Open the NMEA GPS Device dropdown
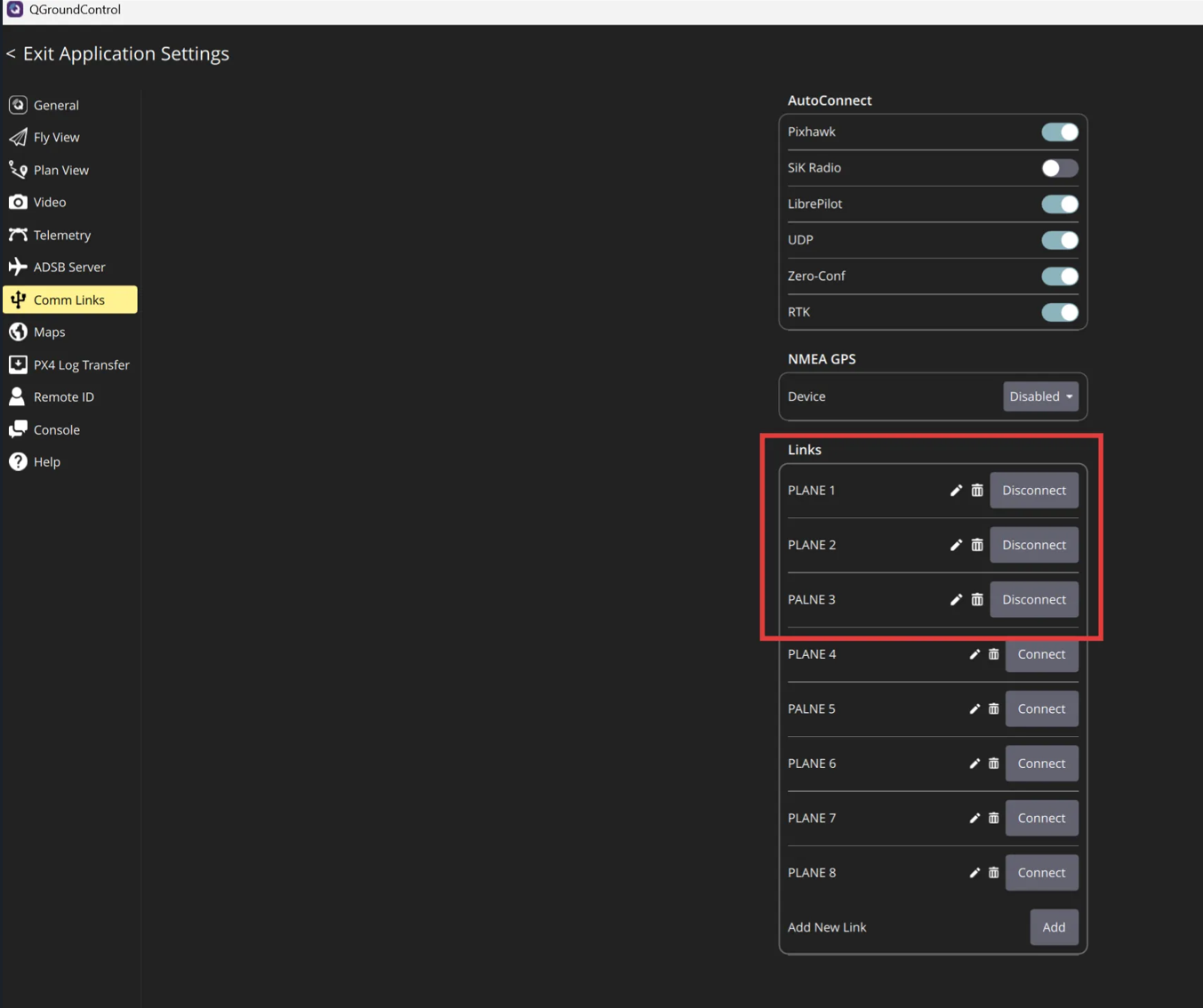1203x1008 pixels. pyautogui.click(x=1041, y=396)
